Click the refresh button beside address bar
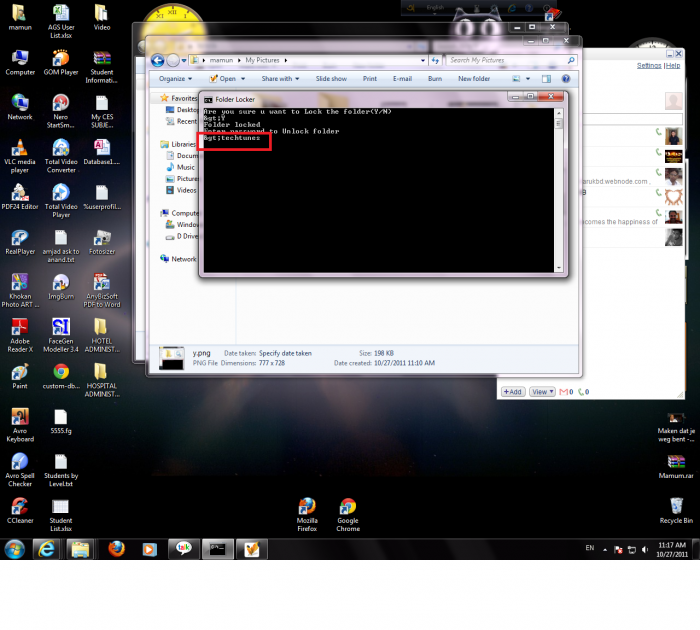Image resolution: width=700 pixels, height=630 pixels. coord(435,60)
